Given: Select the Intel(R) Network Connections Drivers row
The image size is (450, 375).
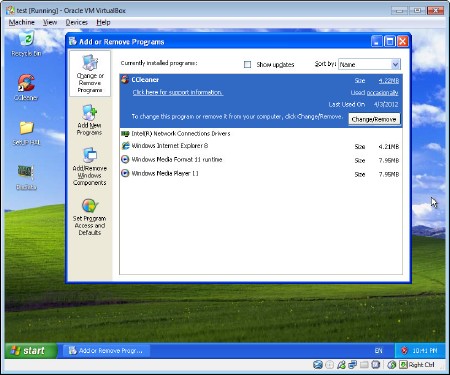Looking at the screenshot, I should [x=261, y=134].
